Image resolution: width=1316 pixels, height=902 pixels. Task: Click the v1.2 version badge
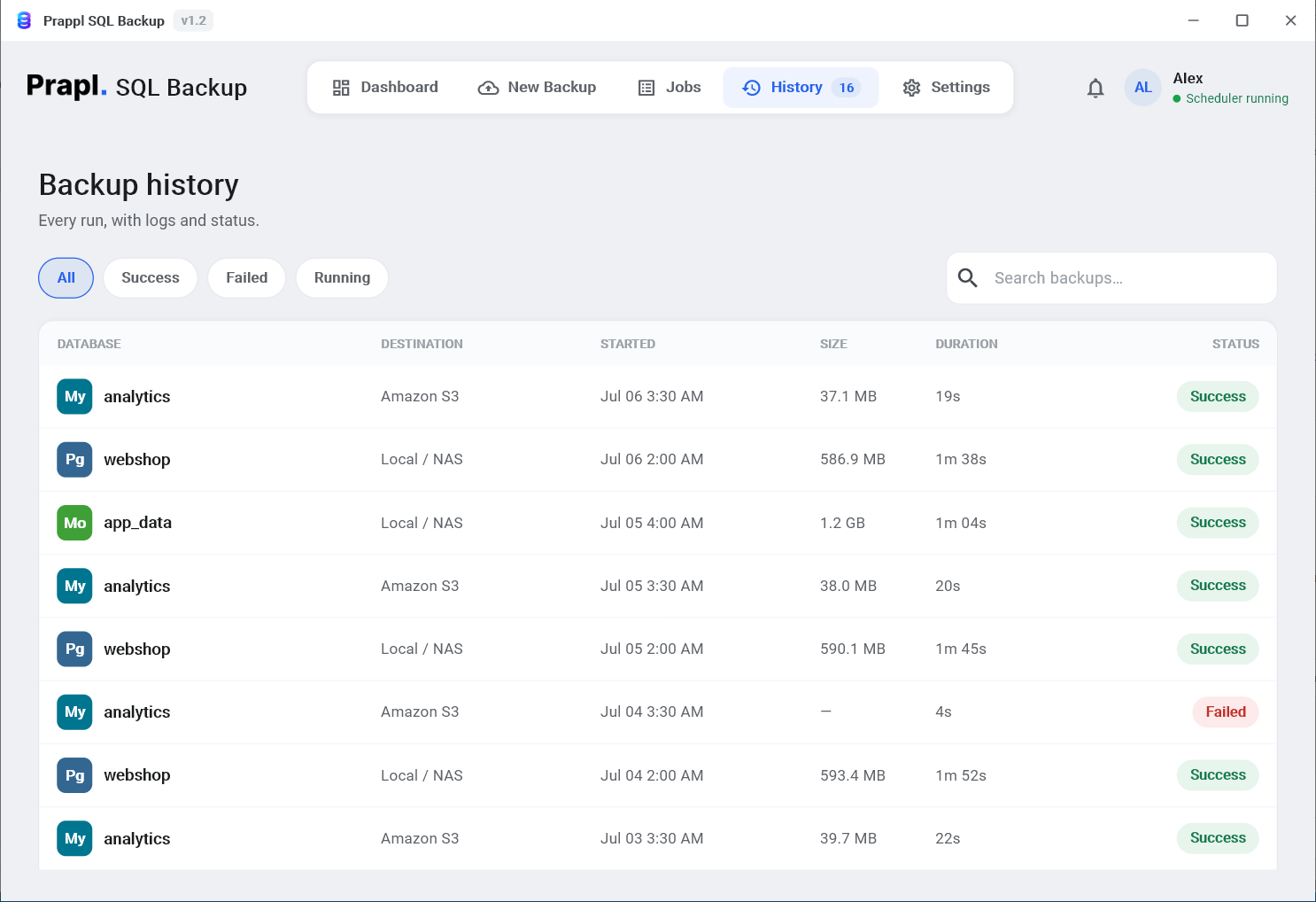pyautogui.click(x=193, y=20)
